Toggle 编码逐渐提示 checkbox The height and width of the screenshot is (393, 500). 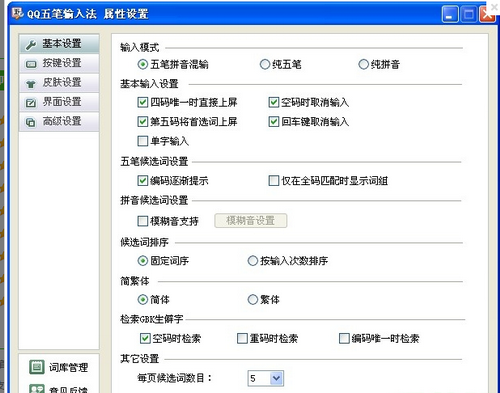pyautogui.click(x=143, y=181)
